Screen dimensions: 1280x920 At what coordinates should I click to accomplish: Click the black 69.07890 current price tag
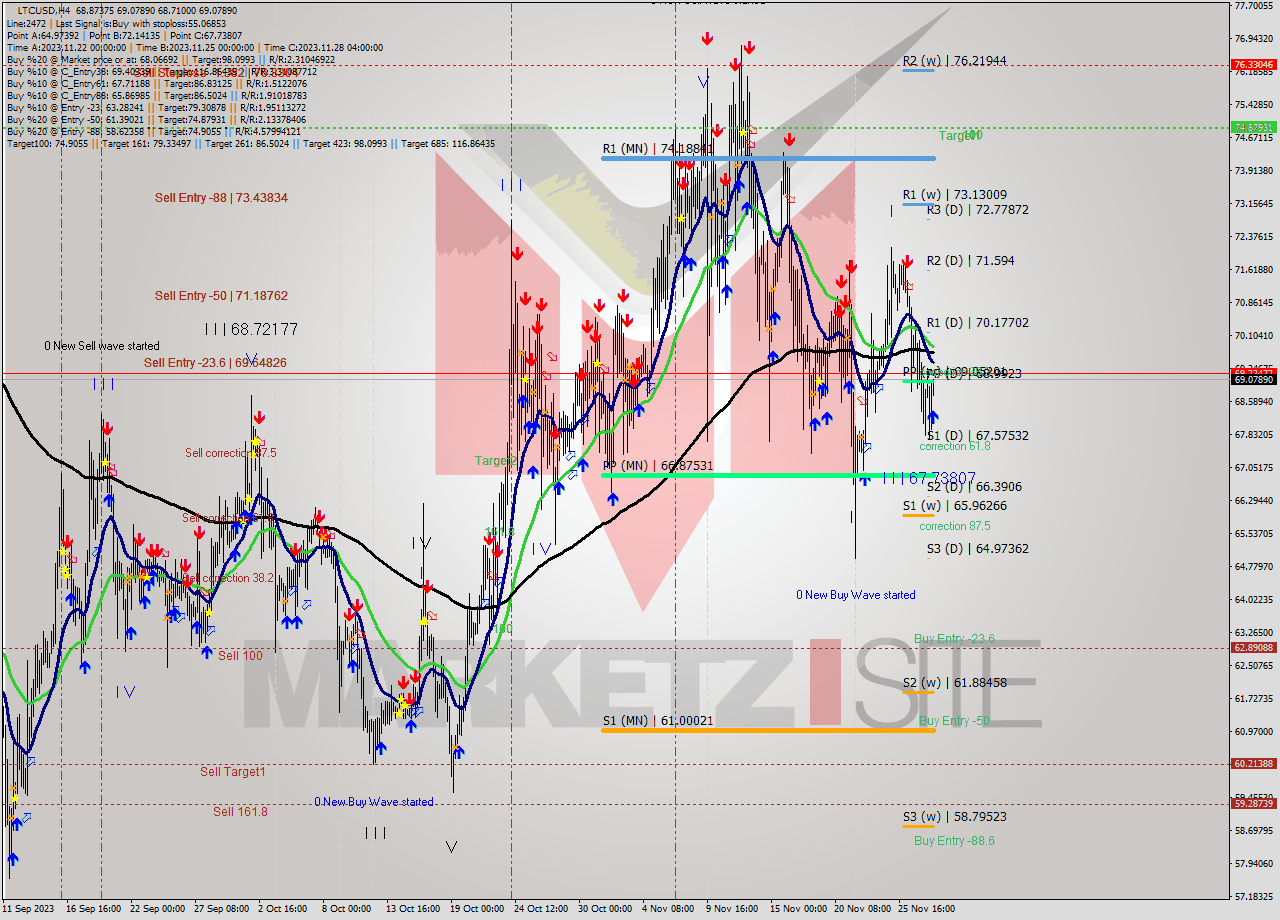point(1254,380)
